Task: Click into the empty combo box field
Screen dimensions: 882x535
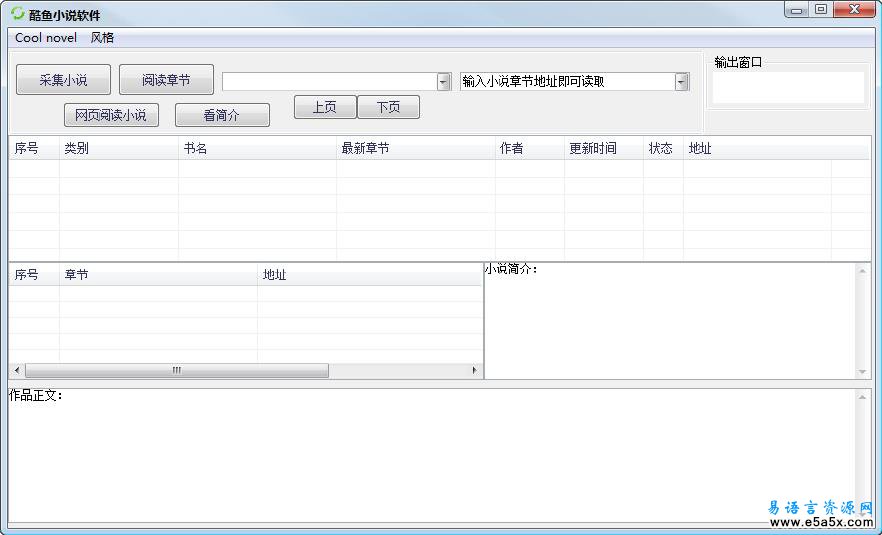Action: [x=330, y=82]
